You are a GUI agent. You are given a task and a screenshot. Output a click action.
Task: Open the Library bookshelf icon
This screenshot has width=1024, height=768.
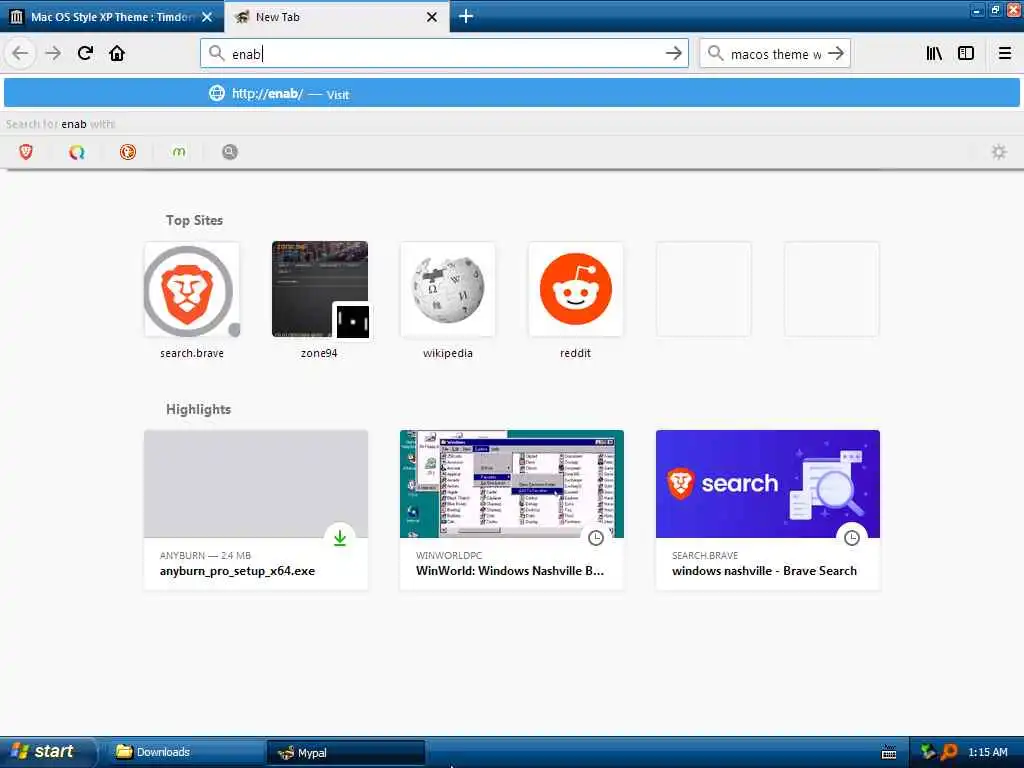tap(934, 54)
